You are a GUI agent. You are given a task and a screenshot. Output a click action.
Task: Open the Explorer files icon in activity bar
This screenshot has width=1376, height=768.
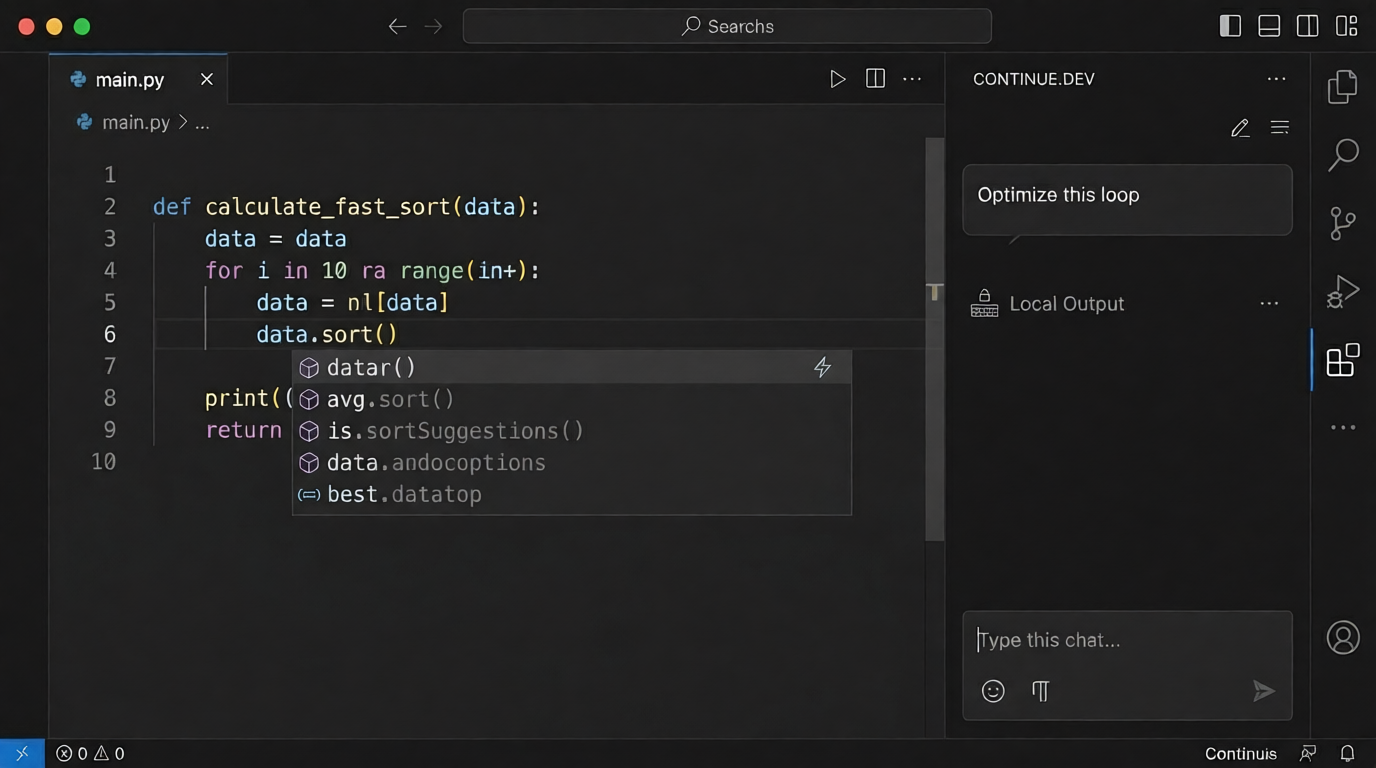point(1342,87)
